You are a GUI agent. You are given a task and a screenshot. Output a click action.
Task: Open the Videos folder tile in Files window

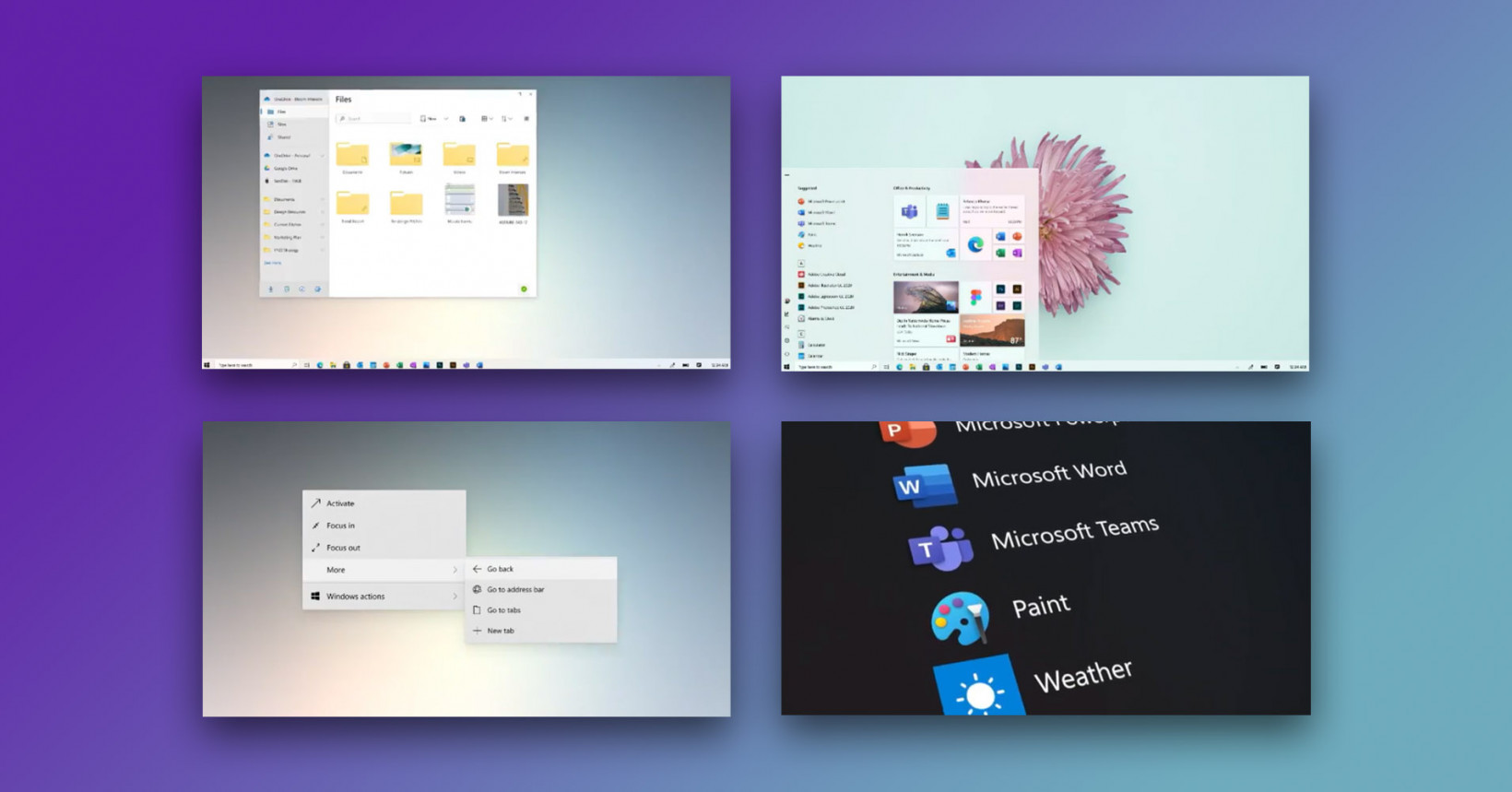(x=459, y=157)
